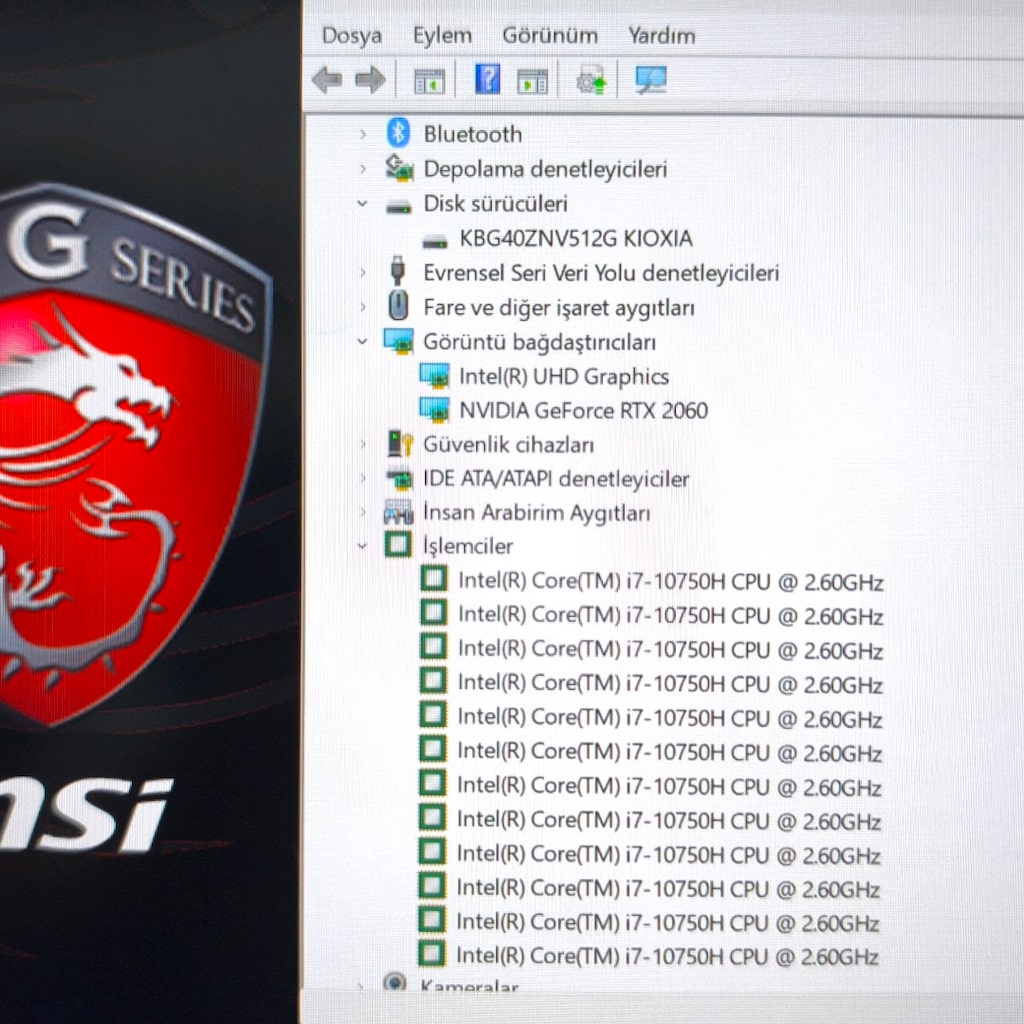This screenshot has height=1024, width=1024.
Task: Open the Eylem menu
Action: (442, 35)
